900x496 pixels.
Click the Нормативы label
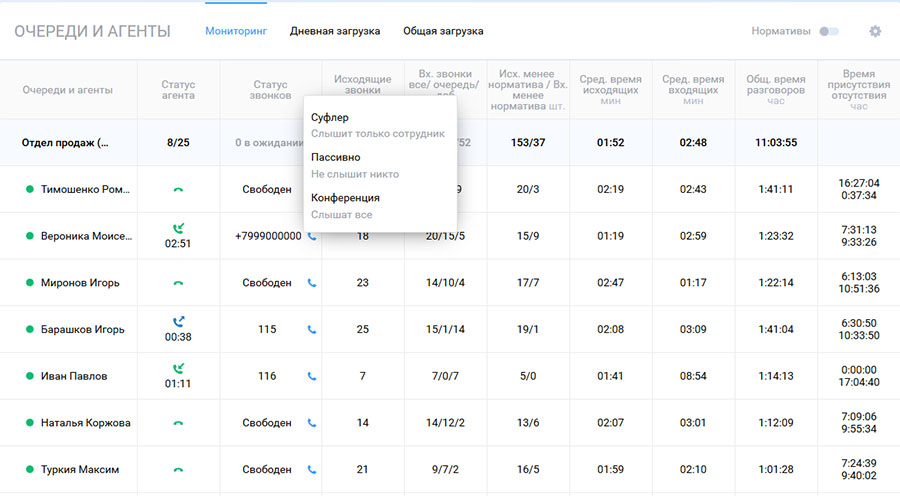(x=781, y=31)
